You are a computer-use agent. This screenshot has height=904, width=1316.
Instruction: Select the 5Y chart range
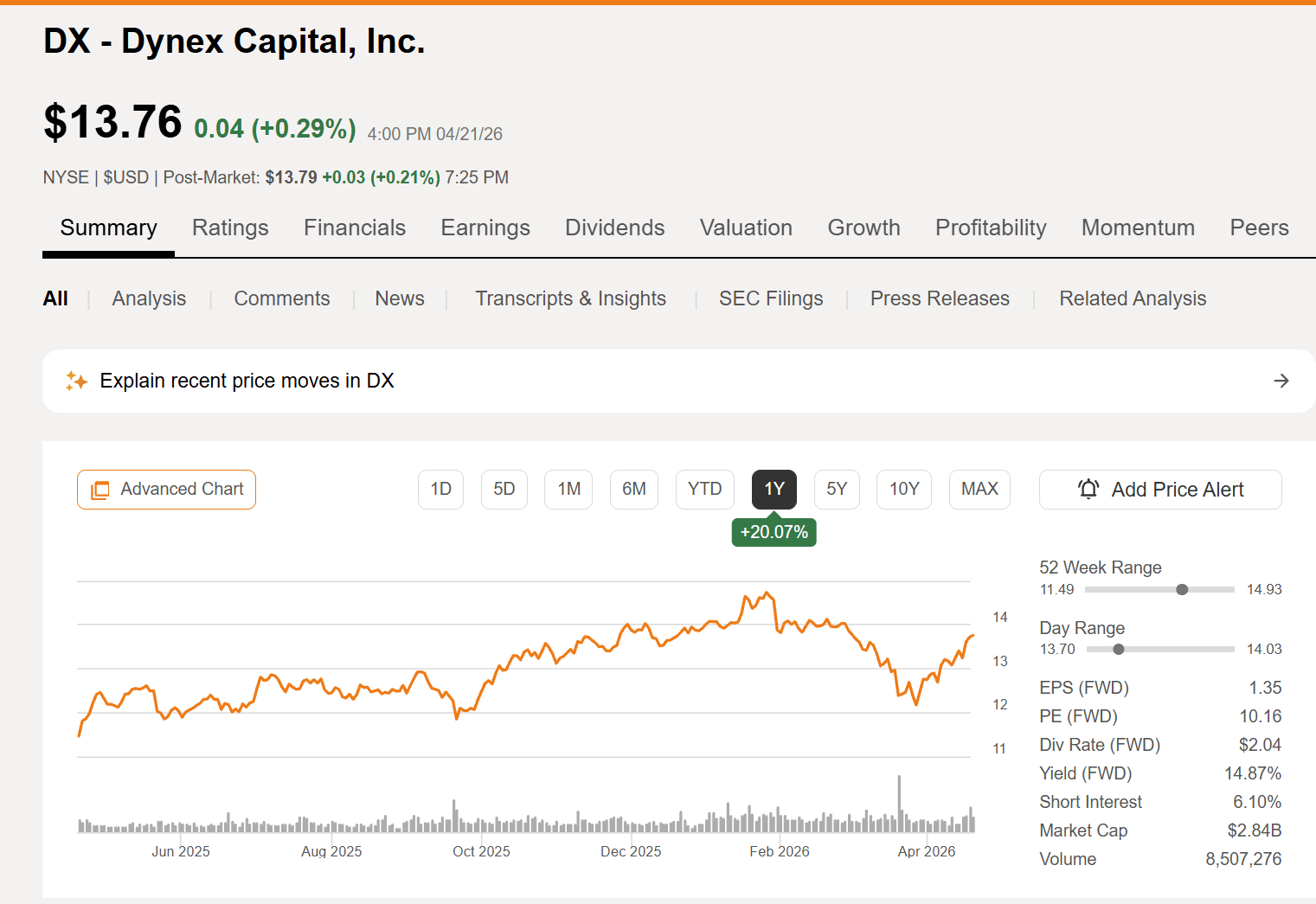click(837, 490)
